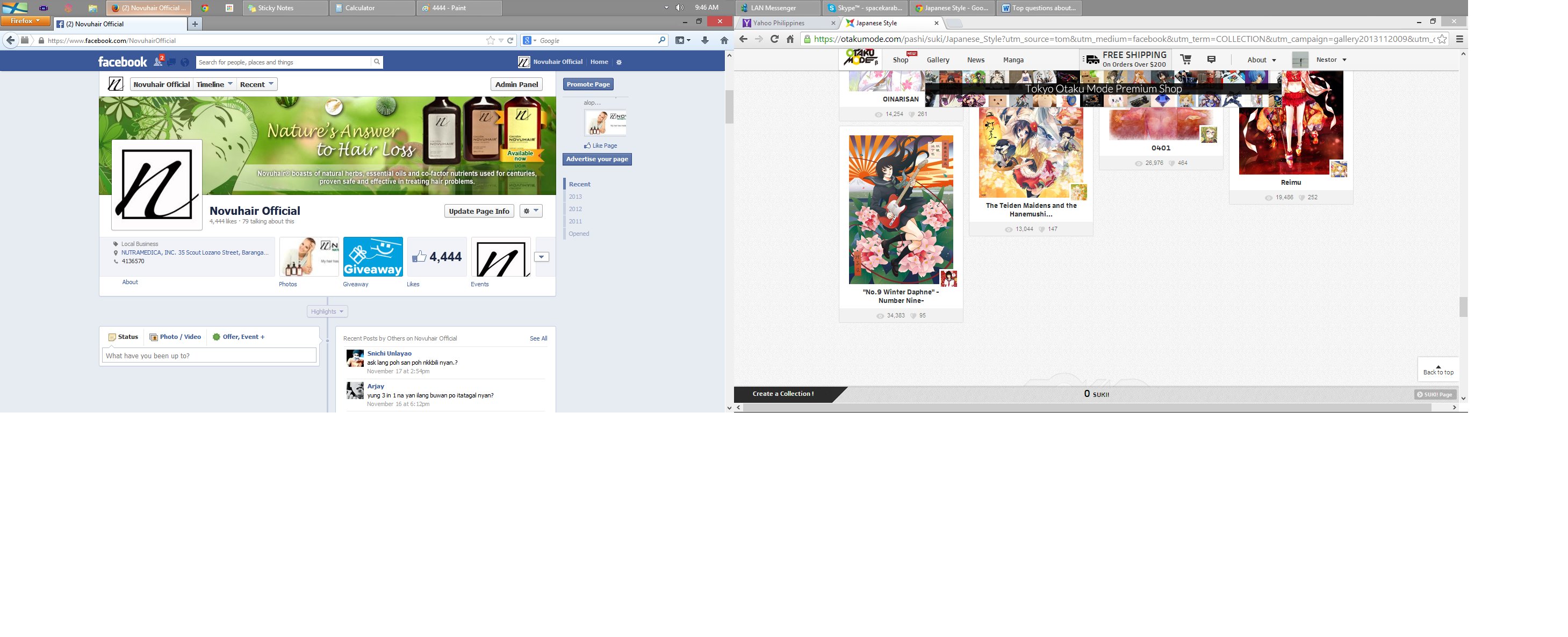Image resolution: width=1568 pixels, height=637 pixels.
Task: Click the See All link for recent posts
Action: pyautogui.click(x=538, y=338)
